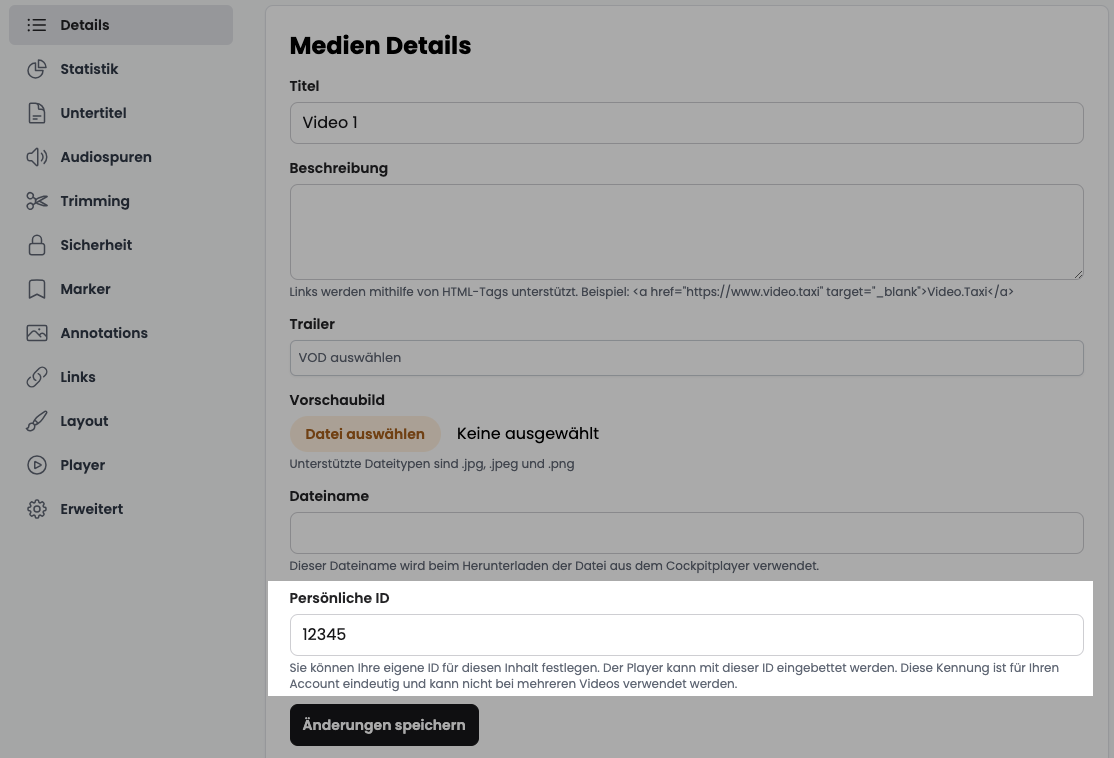Open the Sicherheit settings

coord(121,245)
